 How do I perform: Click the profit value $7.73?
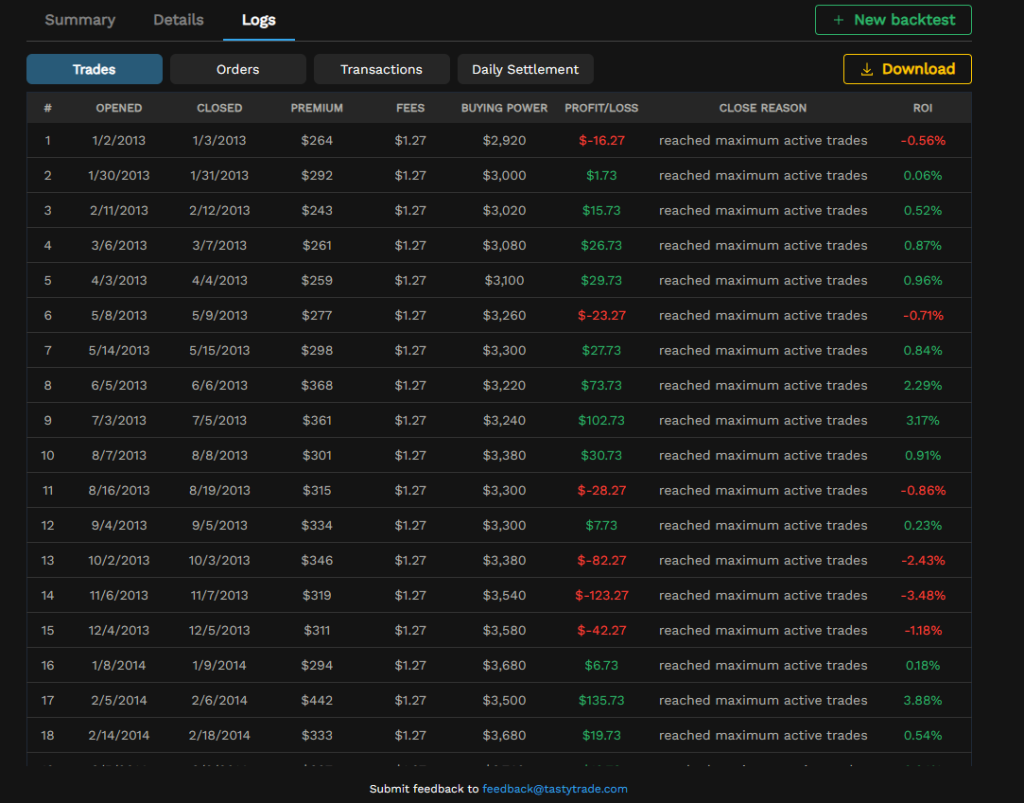click(601, 526)
